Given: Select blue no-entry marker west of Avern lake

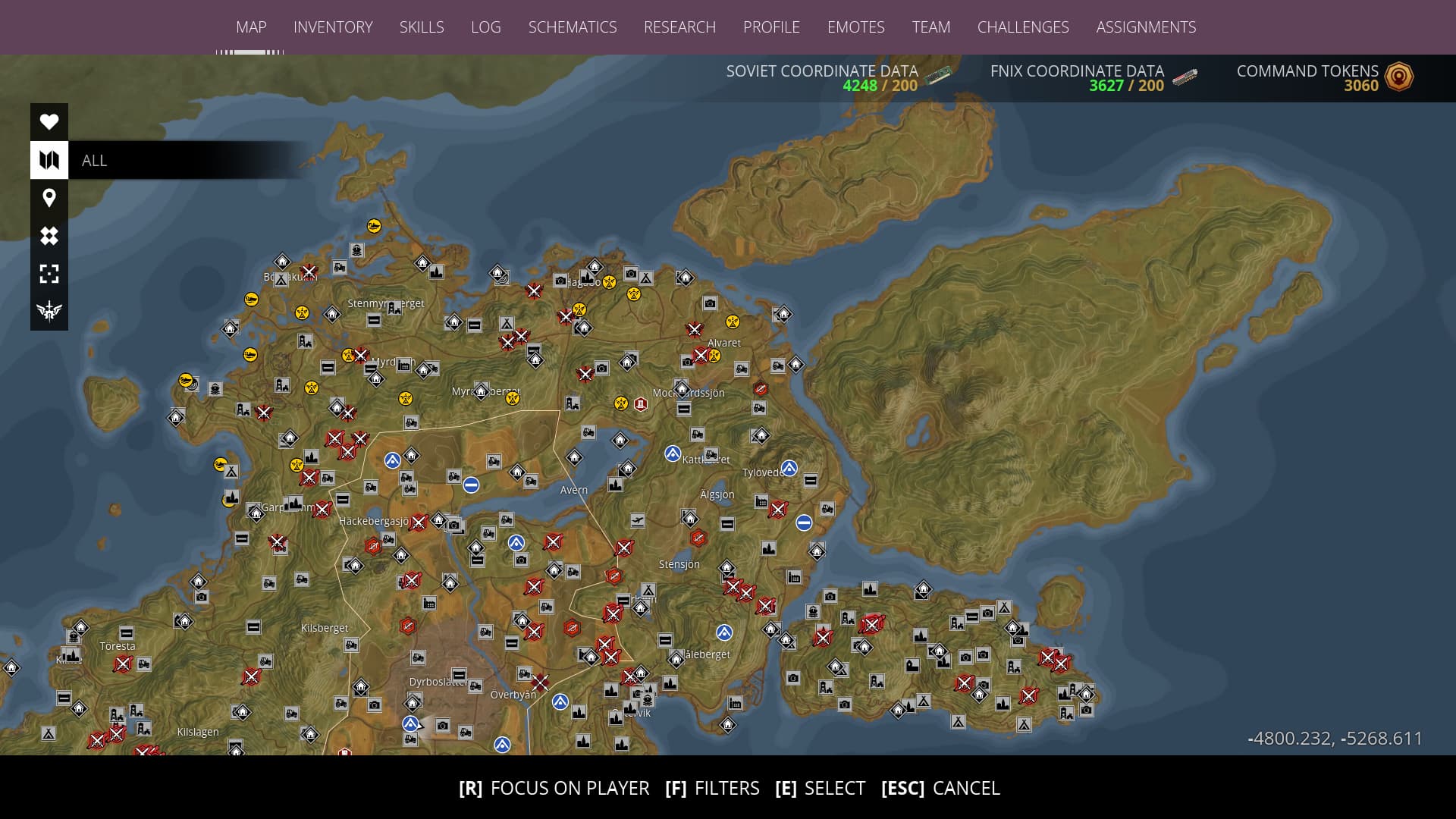Looking at the screenshot, I should (x=471, y=485).
